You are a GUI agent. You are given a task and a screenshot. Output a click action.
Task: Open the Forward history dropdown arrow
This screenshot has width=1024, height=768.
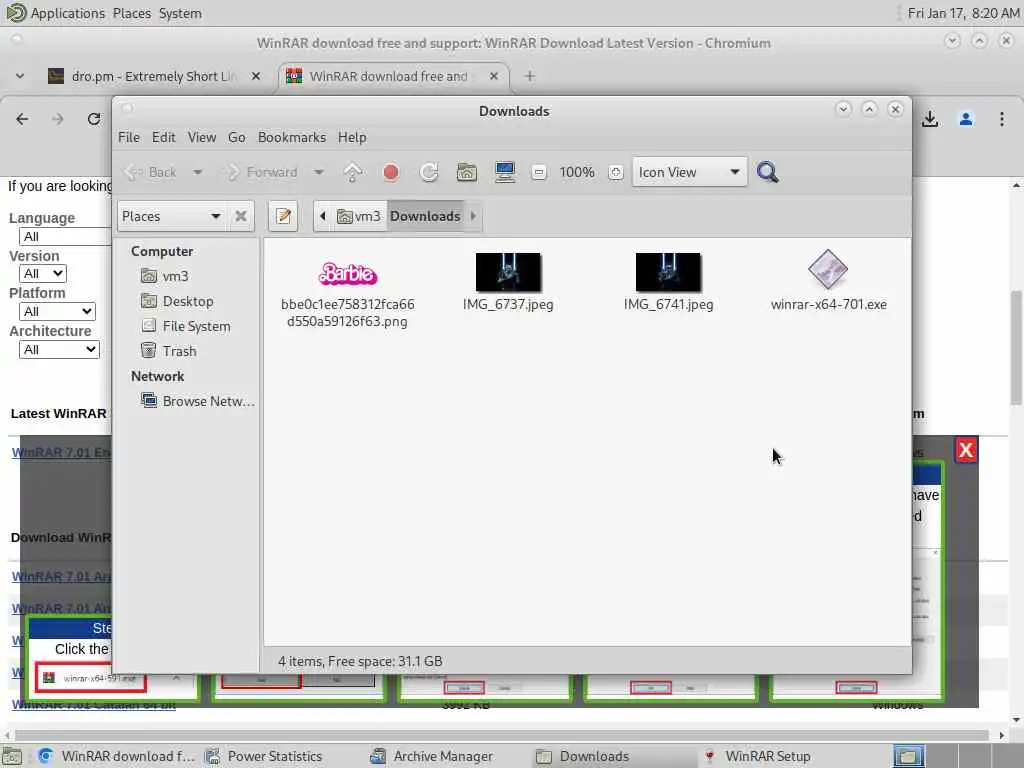[319, 172]
